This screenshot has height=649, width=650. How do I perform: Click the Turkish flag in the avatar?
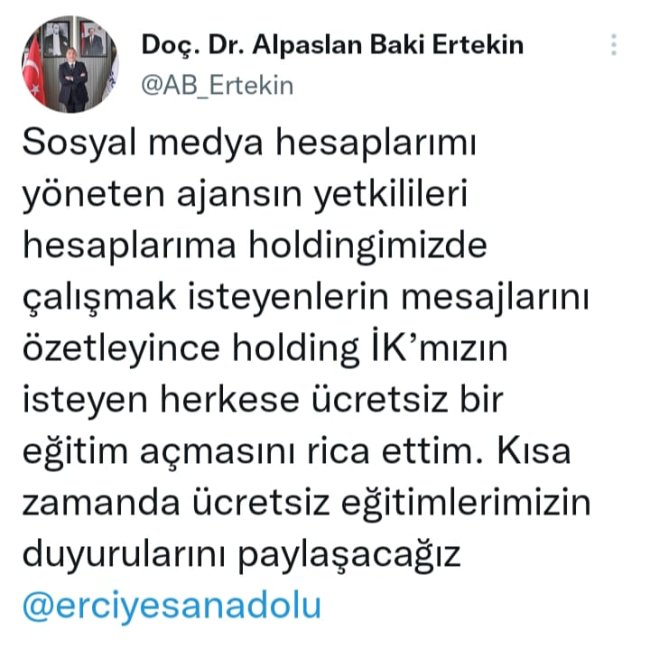(x=33, y=70)
